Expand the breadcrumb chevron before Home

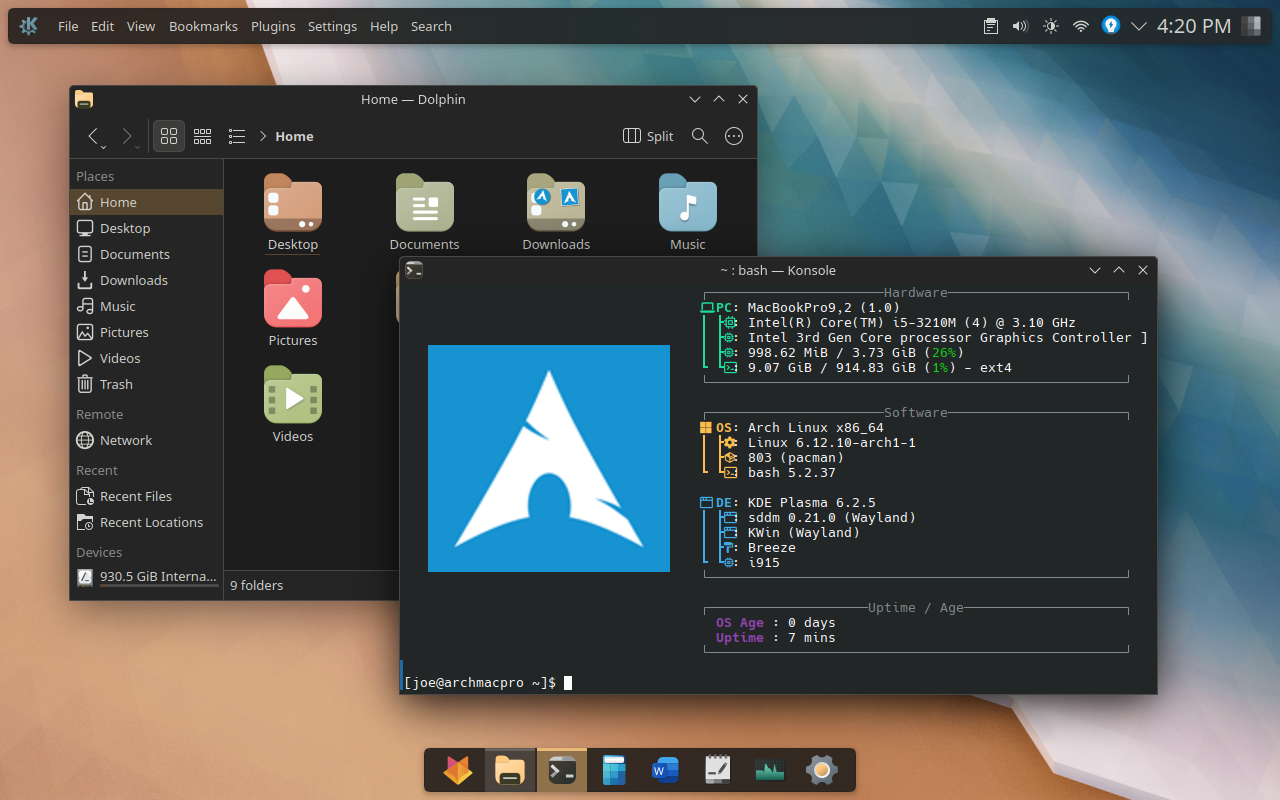pos(263,136)
